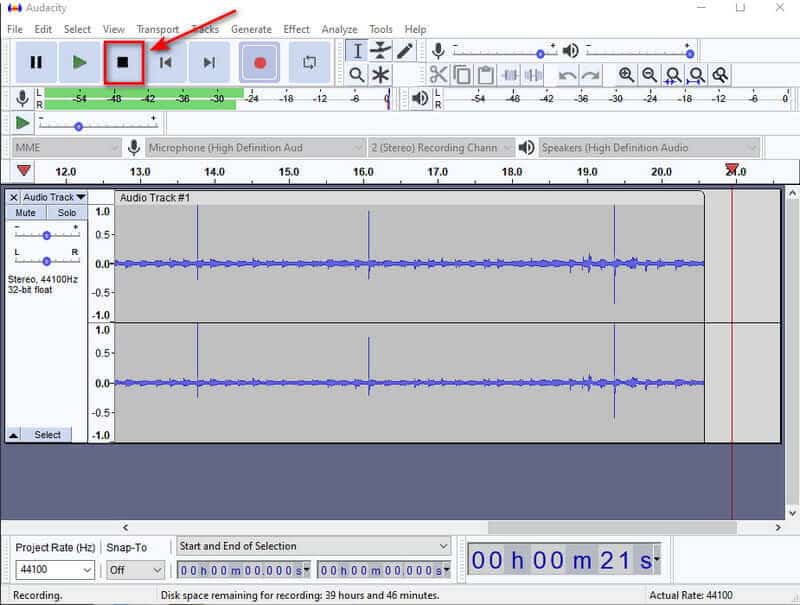Open the Project Rate dropdown
This screenshot has width=800, height=605.
click(55, 569)
